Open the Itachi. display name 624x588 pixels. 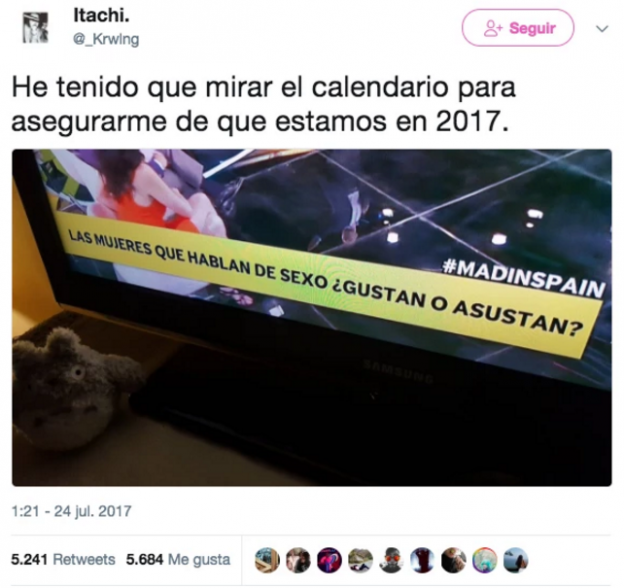pos(101,16)
